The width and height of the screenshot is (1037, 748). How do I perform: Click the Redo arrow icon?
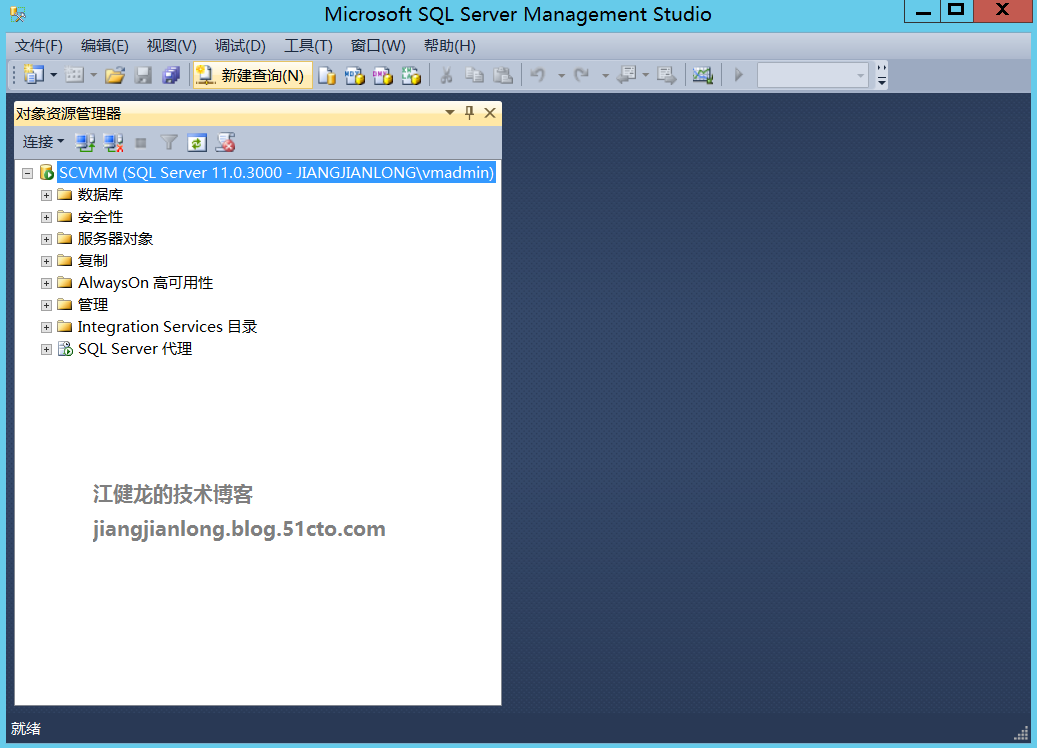(x=582, y=75)
